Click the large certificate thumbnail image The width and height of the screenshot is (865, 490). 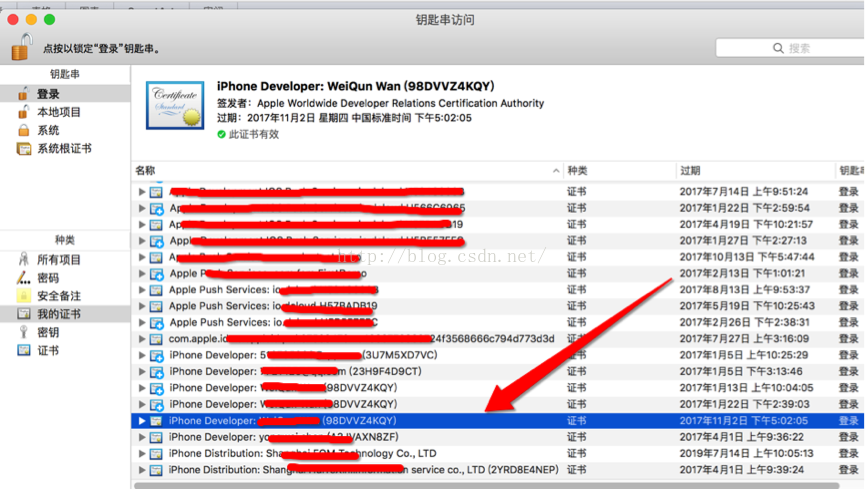pyautogui.click(x=175, y=105)
